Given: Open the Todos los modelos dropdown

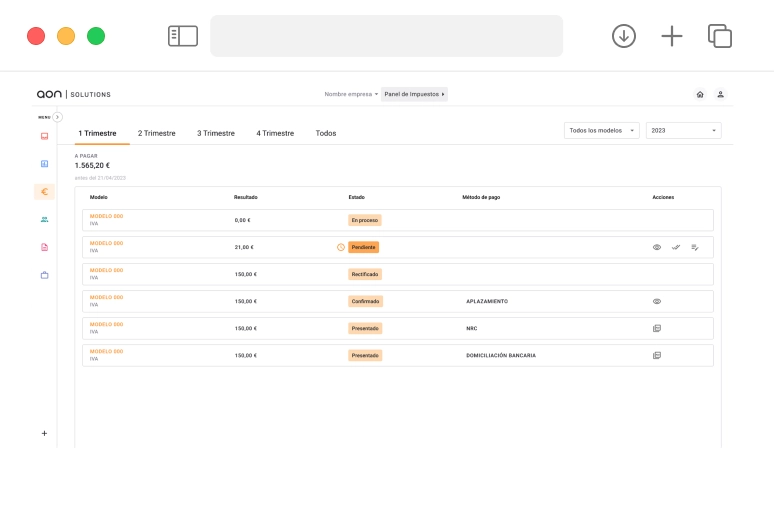Looking at the screenshot, I should click(x=602, y=131).
